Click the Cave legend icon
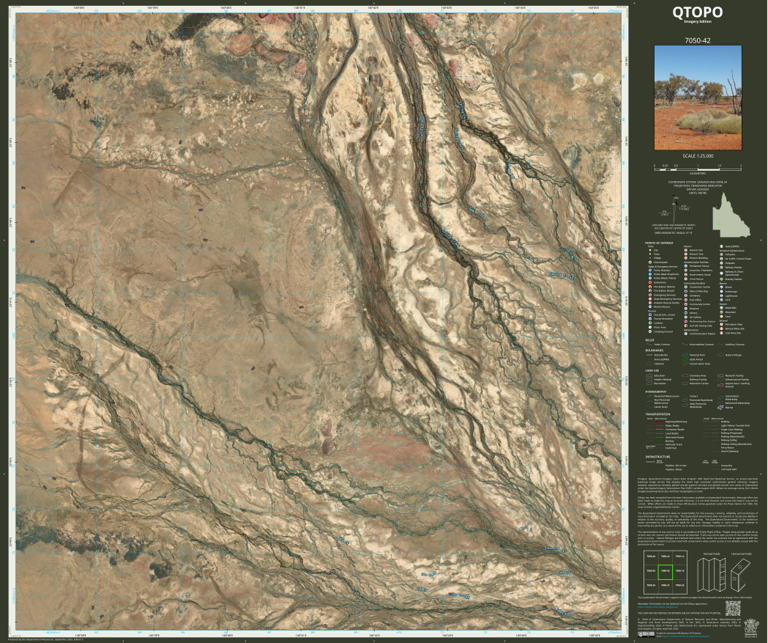768x643 pixels. (x=721, y=316)
